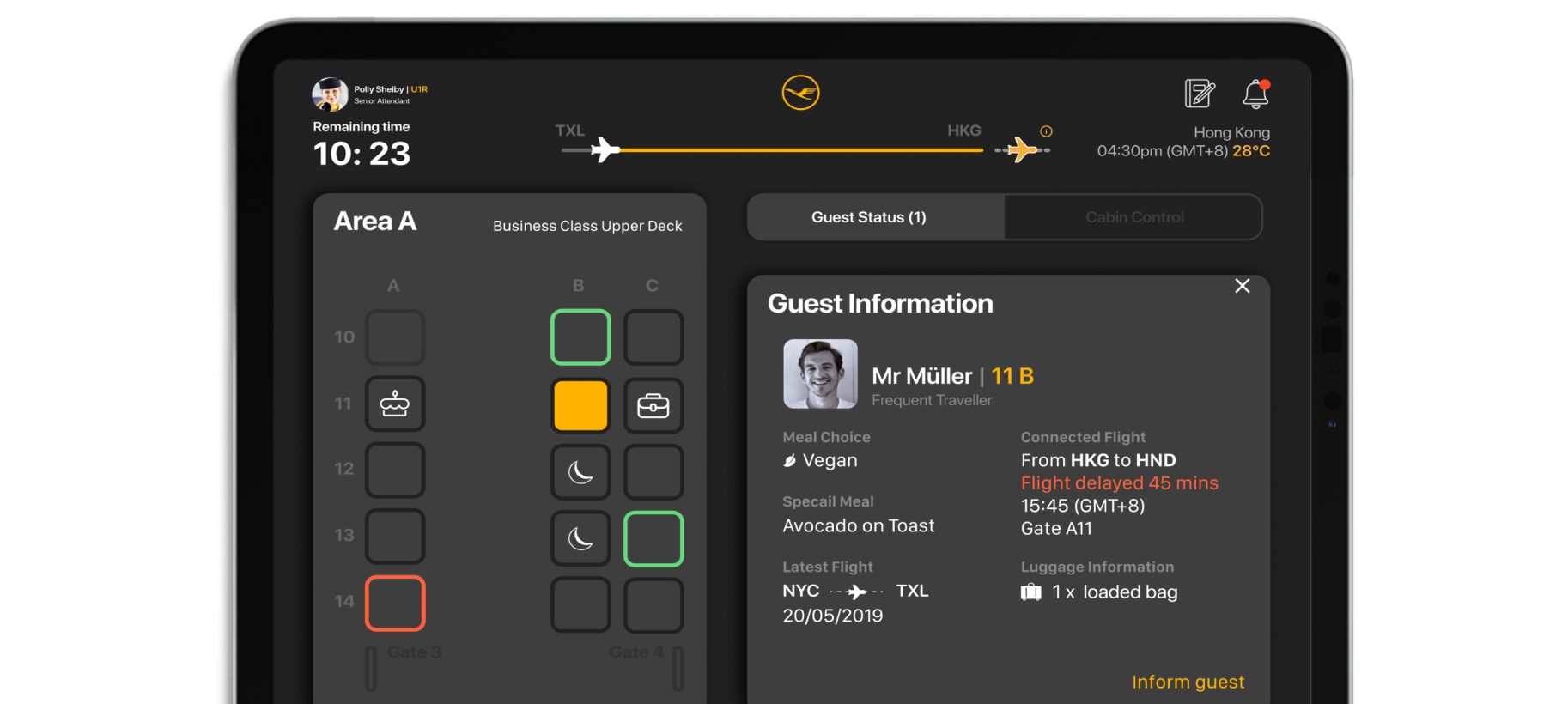Select highlighted orange seat 11B
The height and width of the screenshot is (704, 1568).
tap(580, 405)
